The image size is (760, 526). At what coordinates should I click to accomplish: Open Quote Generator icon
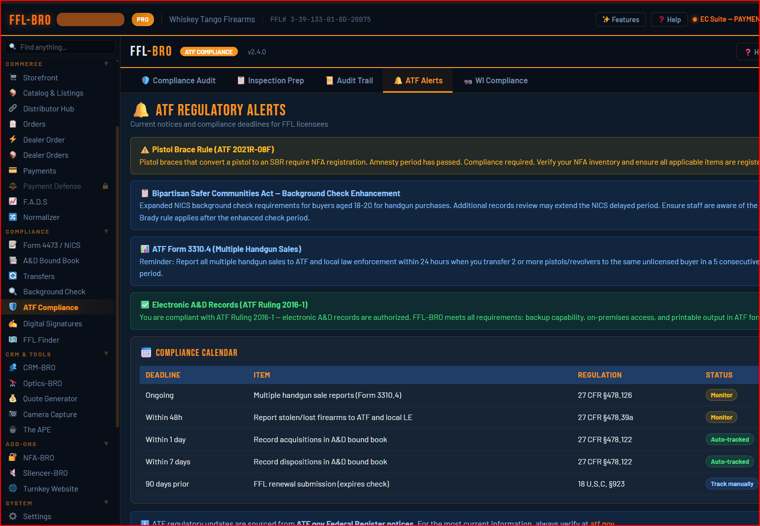click(x=13, y=398)
